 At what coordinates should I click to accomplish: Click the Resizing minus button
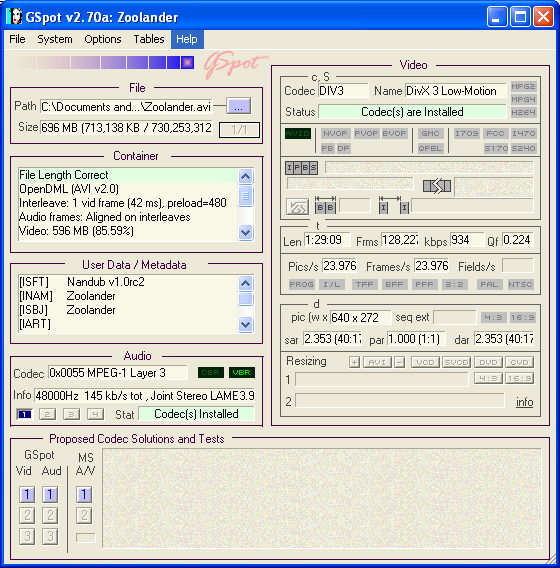click(400, 362)
